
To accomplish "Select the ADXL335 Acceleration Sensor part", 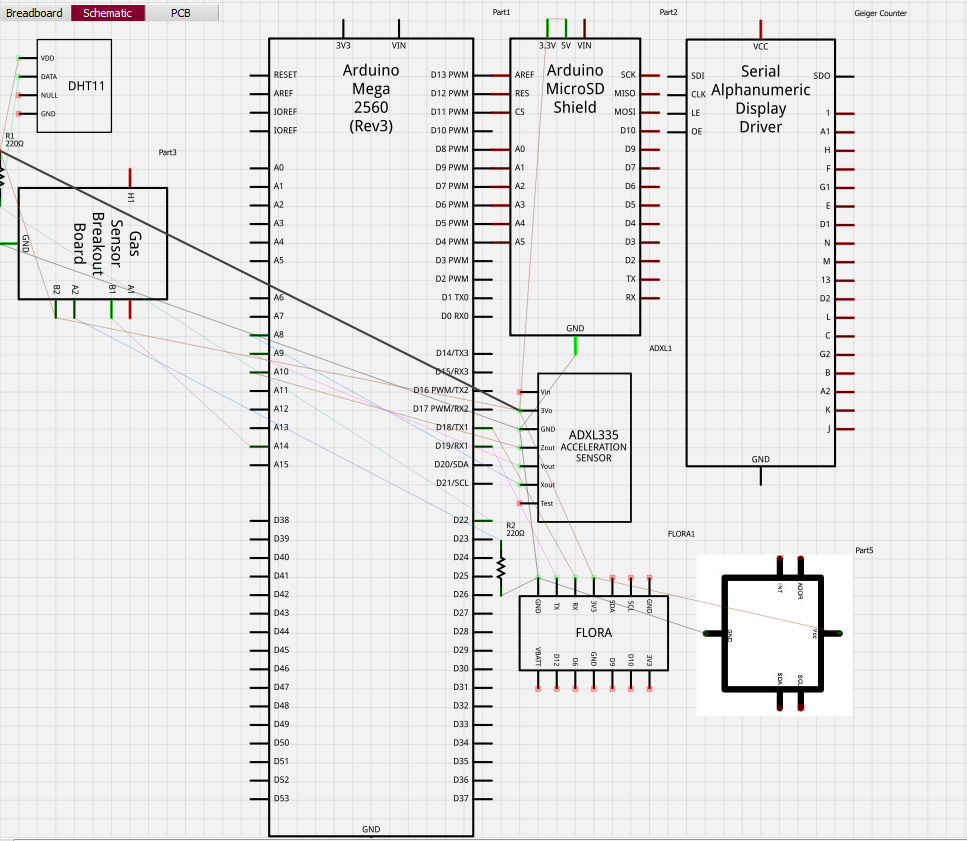I will 584,447.
